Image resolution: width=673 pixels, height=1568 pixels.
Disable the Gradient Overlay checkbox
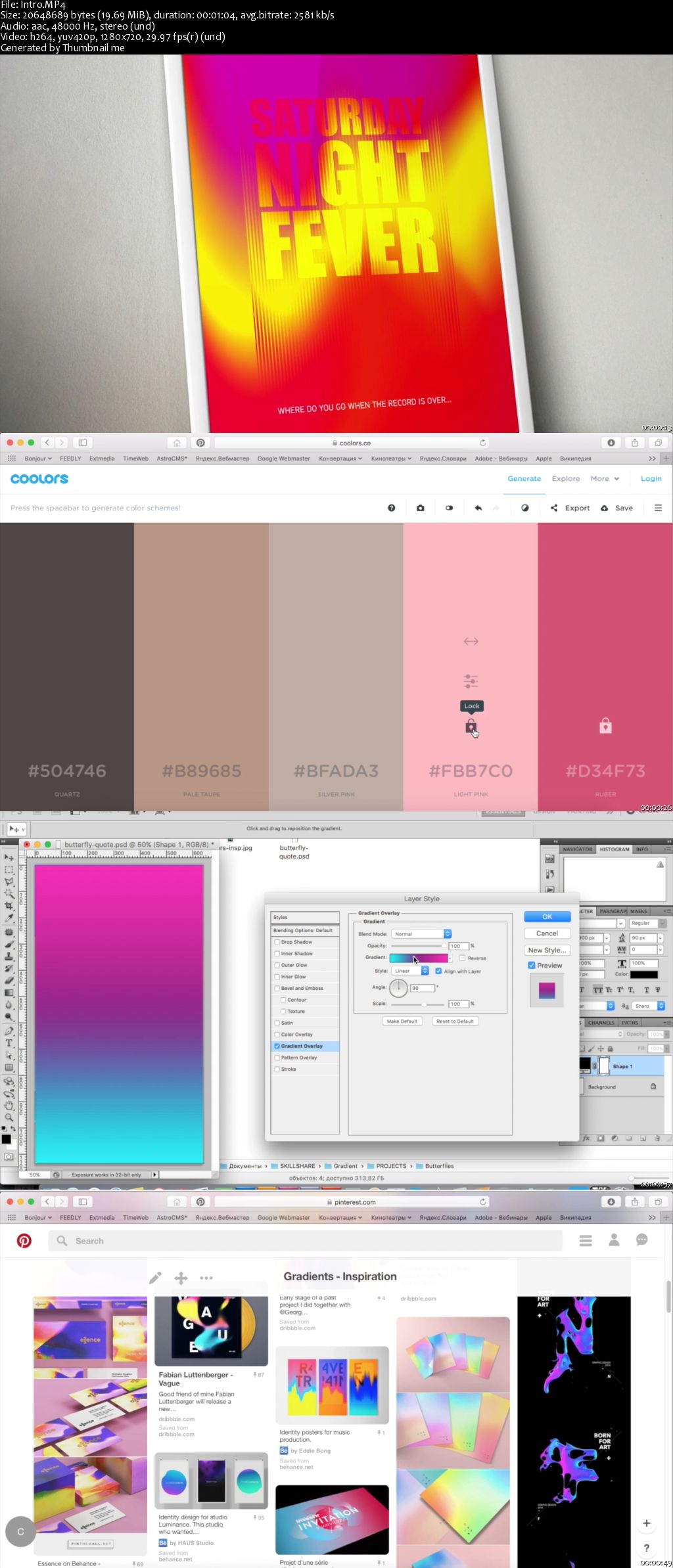point(277,1046)
